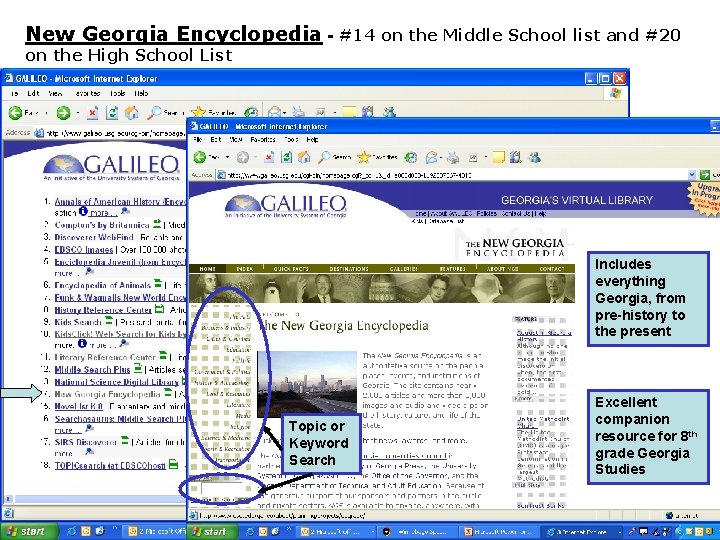Open the Compton's by Britannica link

tap(102, 225)
